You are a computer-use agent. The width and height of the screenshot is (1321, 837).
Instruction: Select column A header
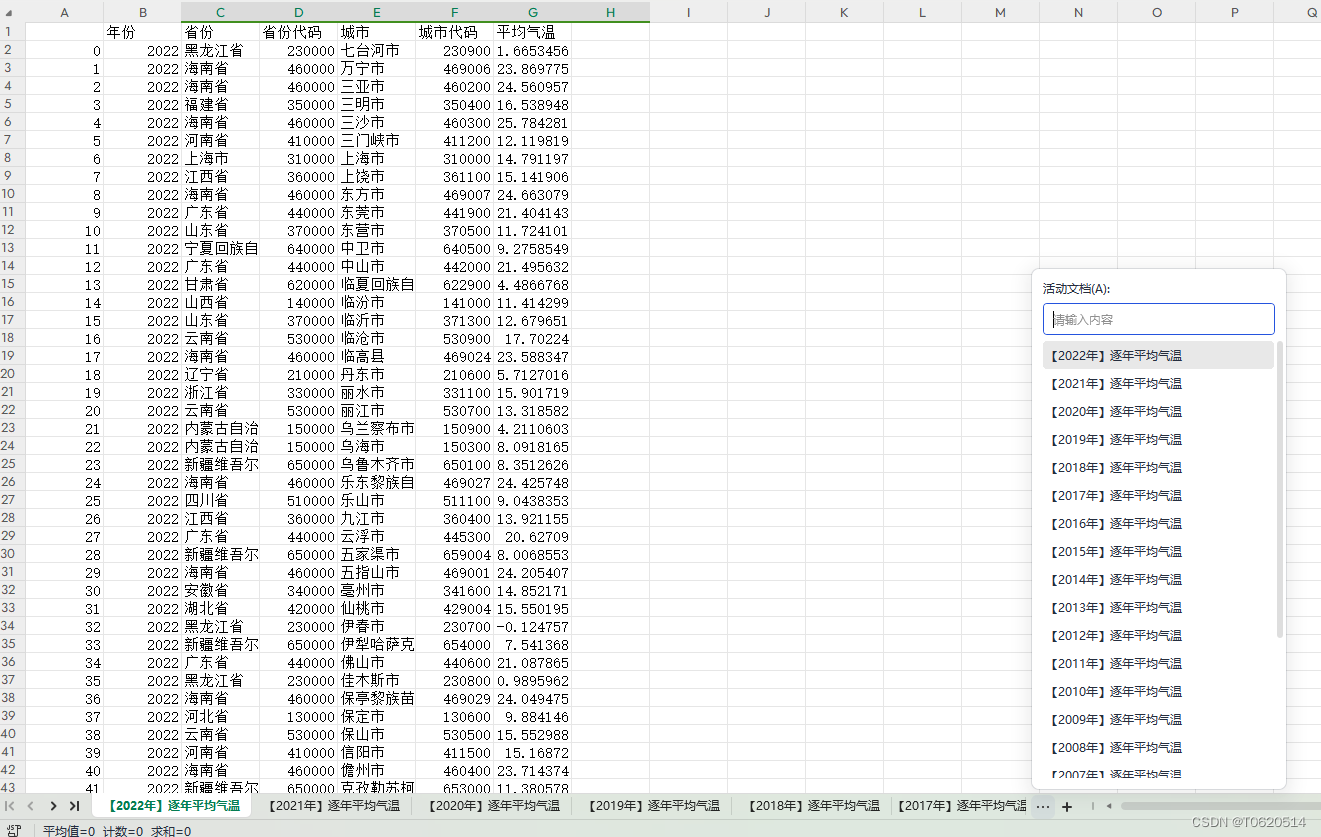tap(64, 12)
